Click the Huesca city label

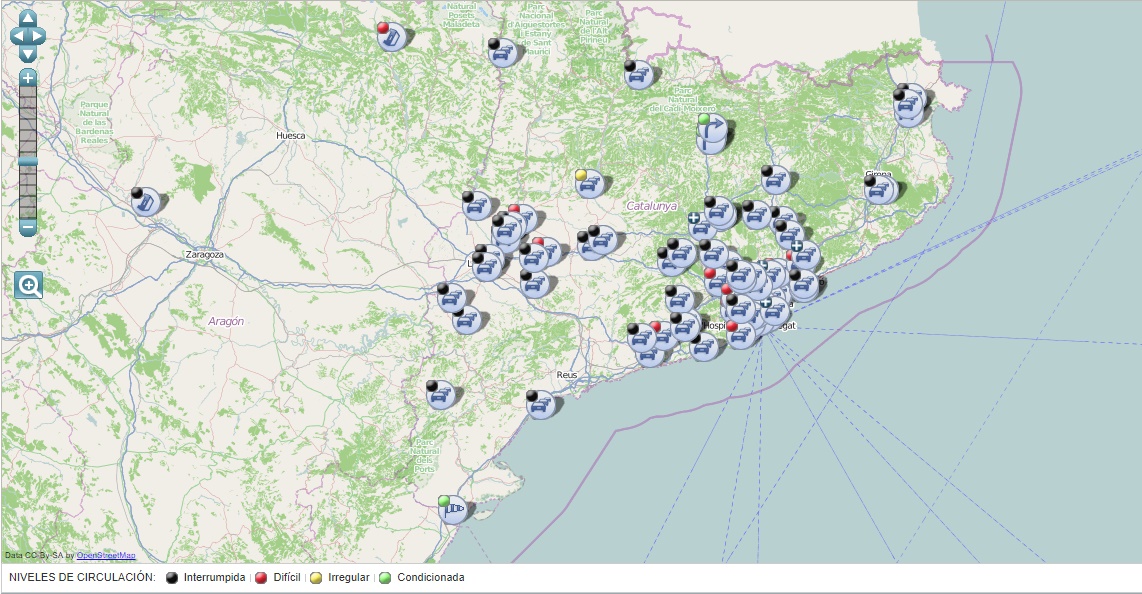(x=291, y=136)
